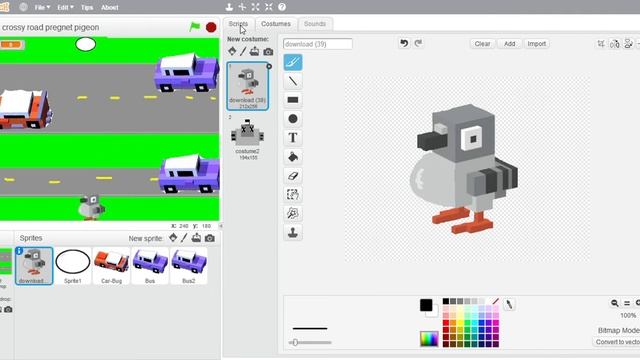Reset paint canvas zoom with equals button
The width and height of the screenshot is (640, 360).
coord(627,303)
